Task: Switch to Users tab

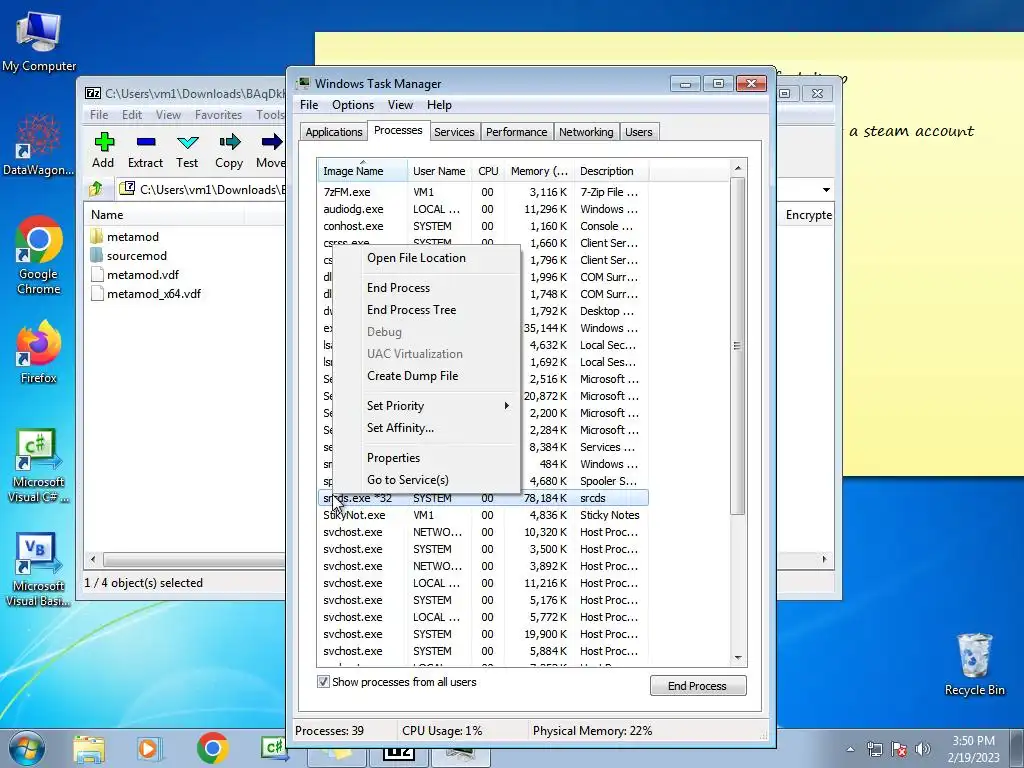Action: click(x=638, y=132)
